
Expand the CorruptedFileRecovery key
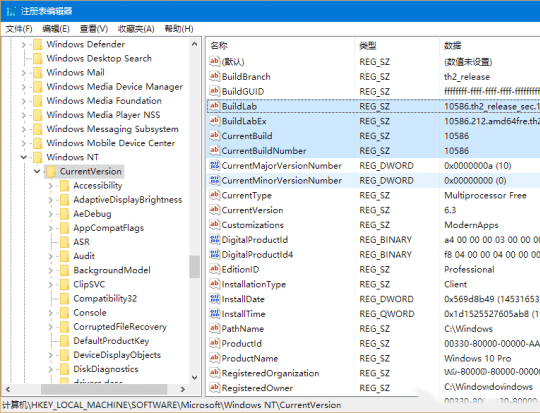(x=50, y=327)
